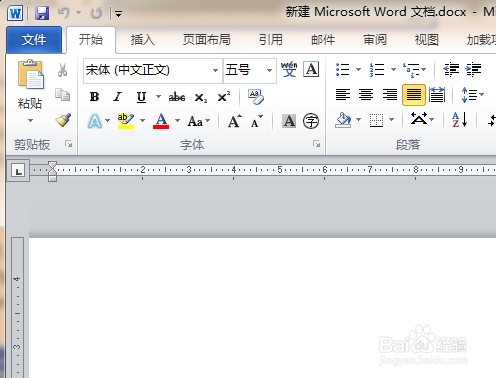
Task: Apply paragraph shading paint bucket
Action: 343,120
